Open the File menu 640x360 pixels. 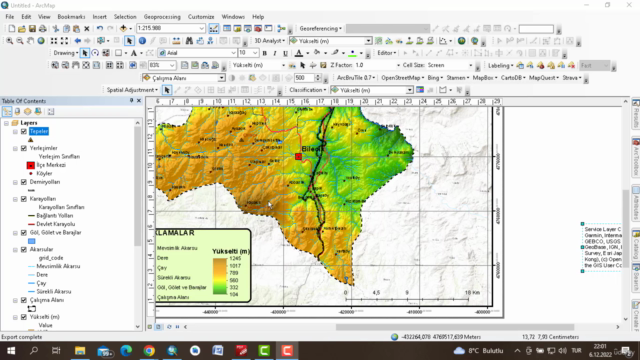[x=10, y=17]
